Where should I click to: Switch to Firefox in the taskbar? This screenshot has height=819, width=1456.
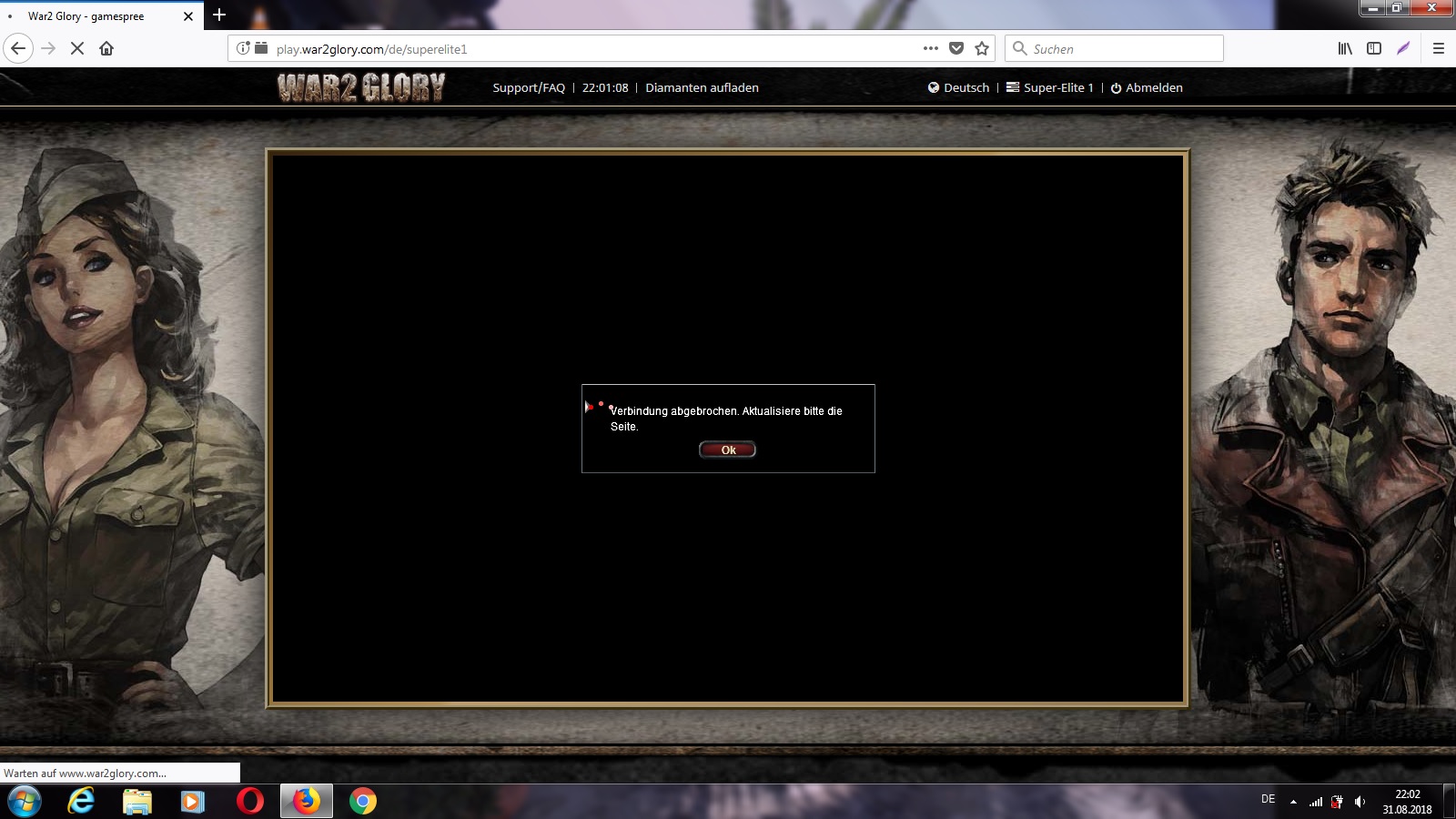[x=306, y=802]
